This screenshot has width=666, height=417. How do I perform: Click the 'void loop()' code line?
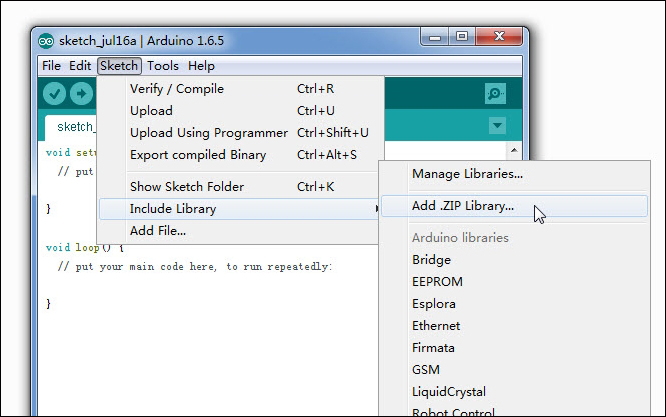pos(85,248)
